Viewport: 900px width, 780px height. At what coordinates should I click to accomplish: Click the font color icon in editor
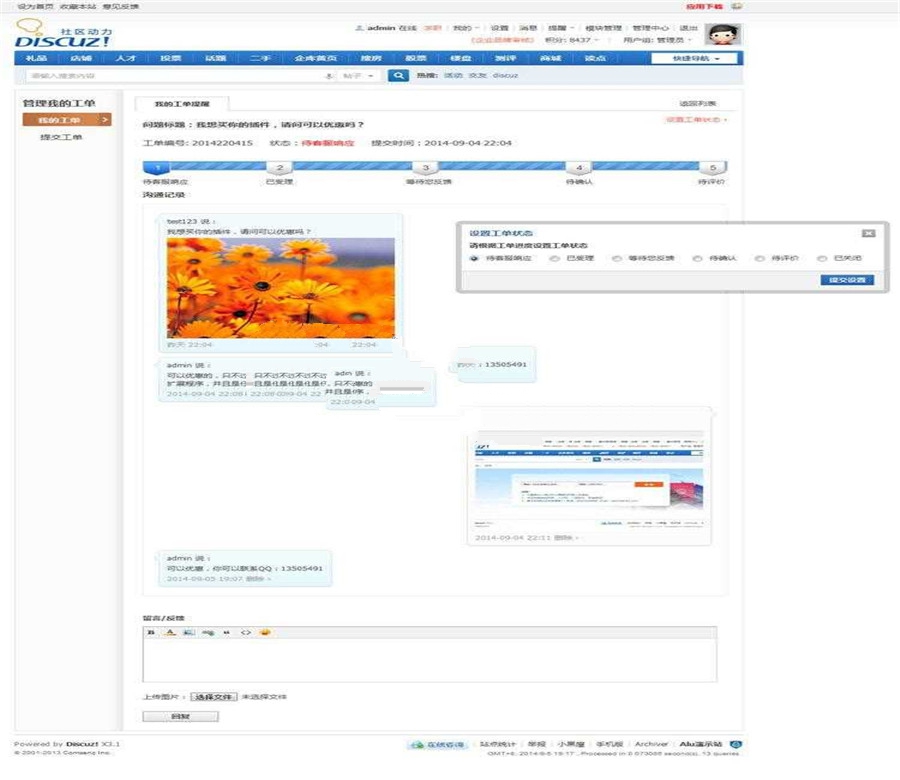click(x=170, y=632)
